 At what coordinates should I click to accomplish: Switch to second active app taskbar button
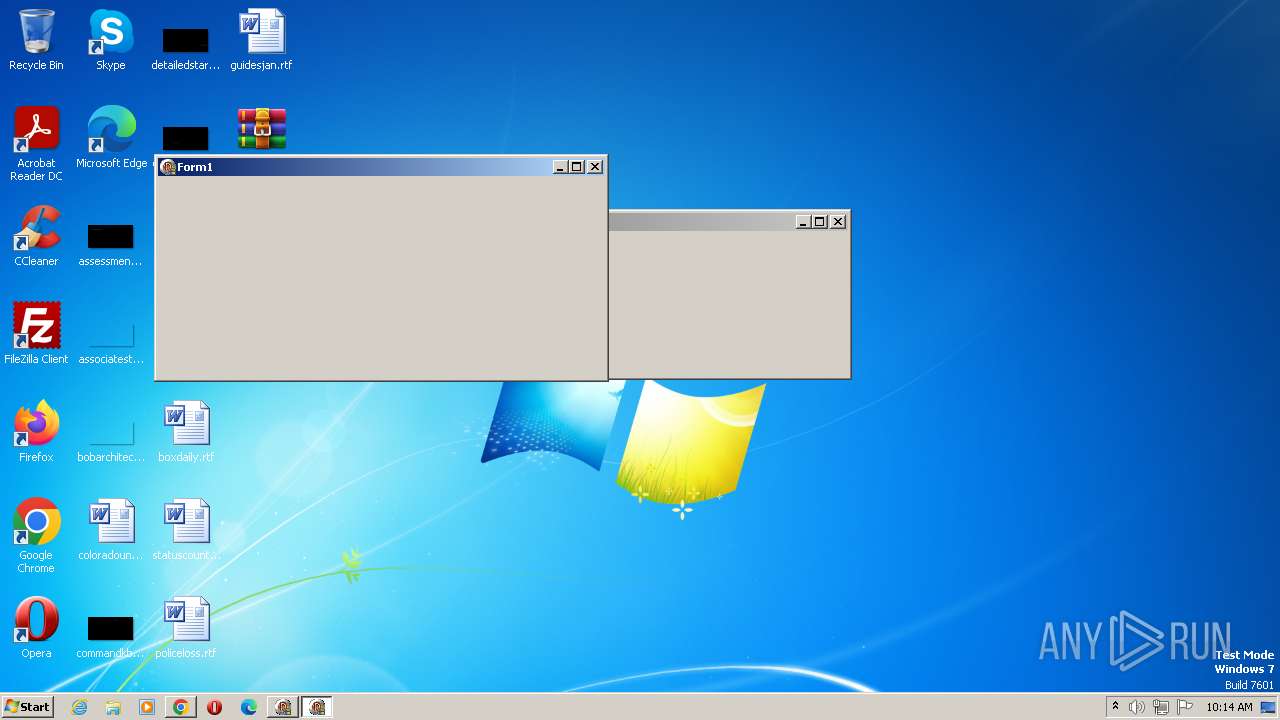coord(317,707)
